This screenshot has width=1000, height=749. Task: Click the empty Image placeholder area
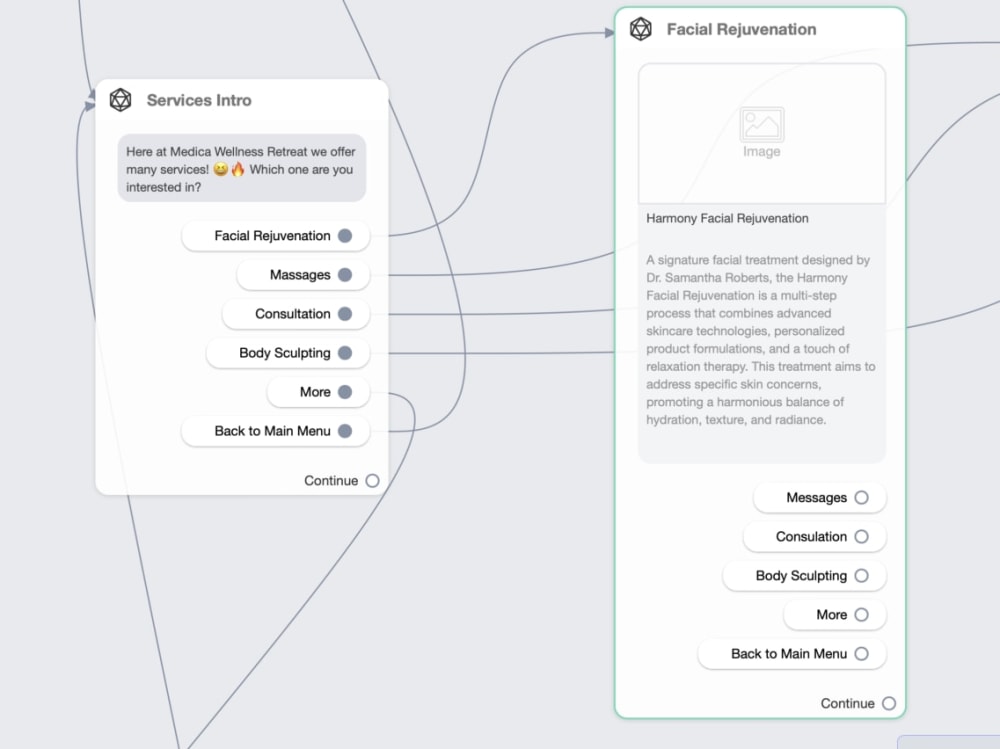(x=761, y=134)
